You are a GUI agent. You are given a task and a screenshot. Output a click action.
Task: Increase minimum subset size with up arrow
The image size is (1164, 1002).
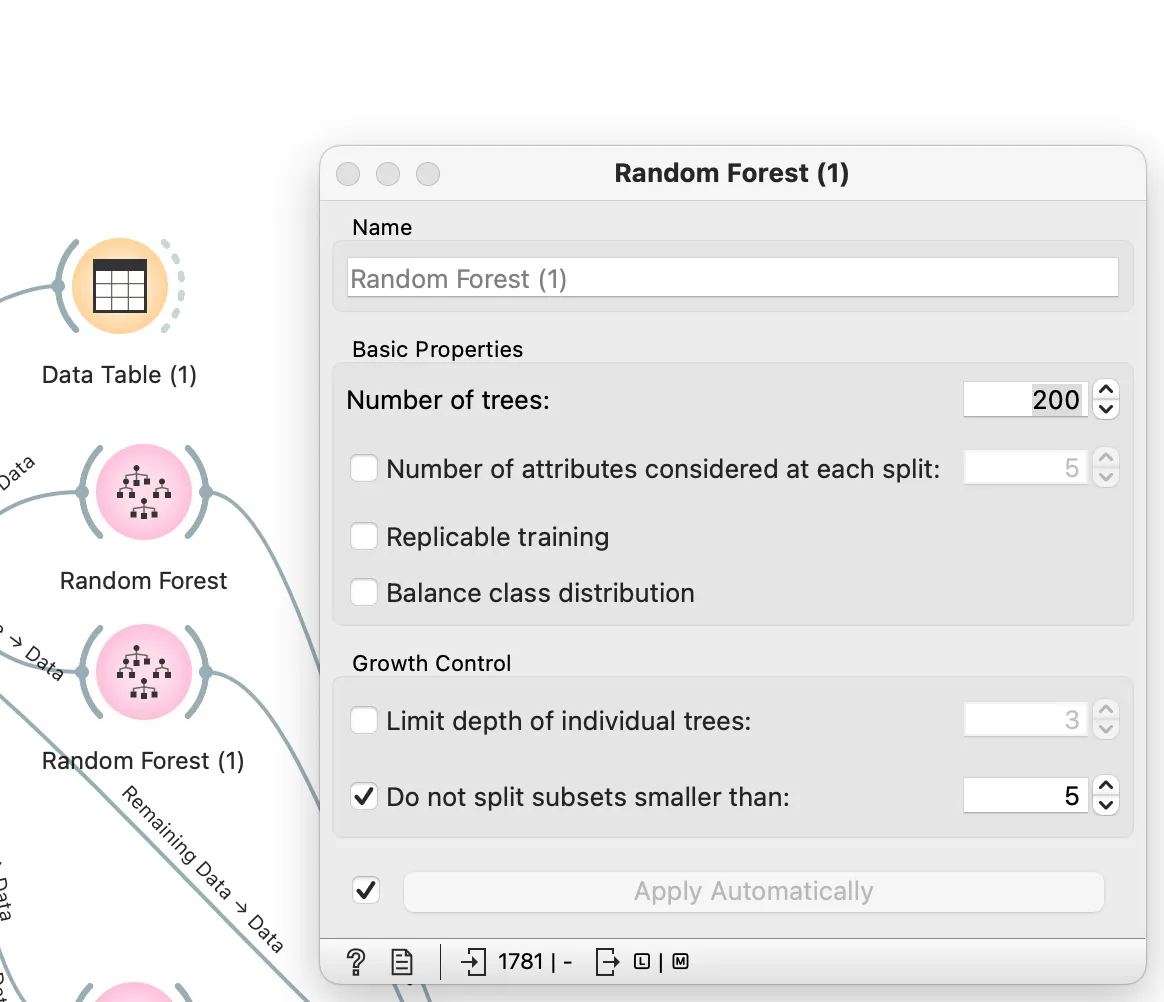point(1106,786)
